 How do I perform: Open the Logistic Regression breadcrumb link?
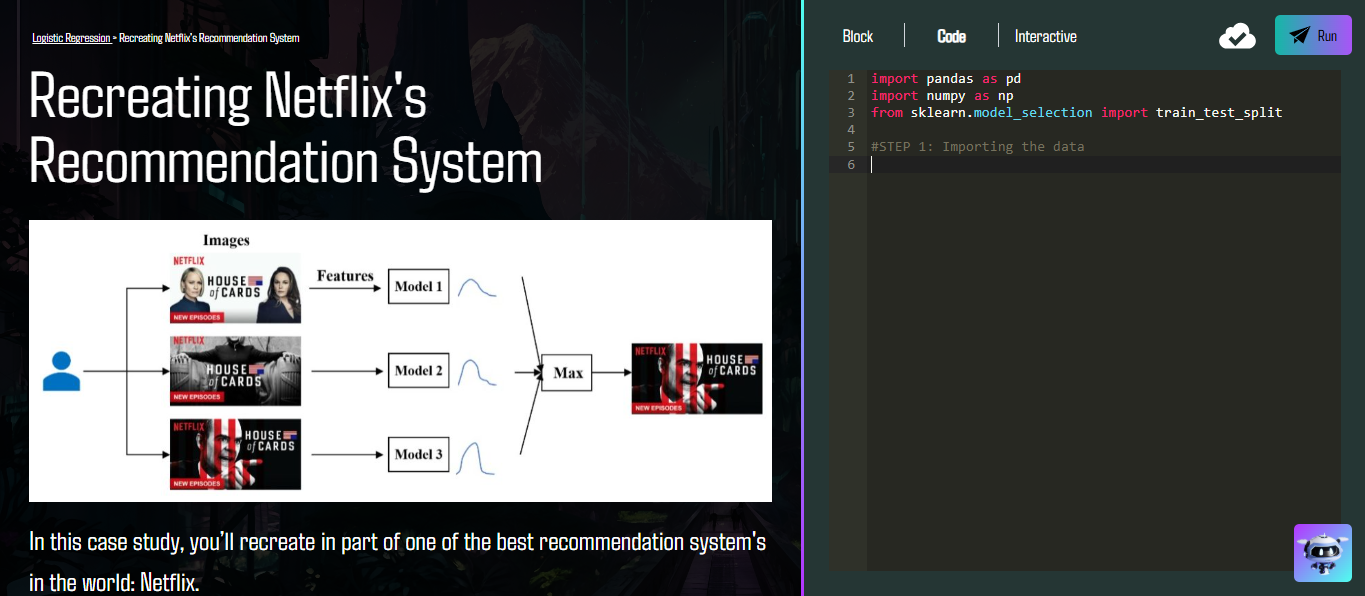pos(72,38)
